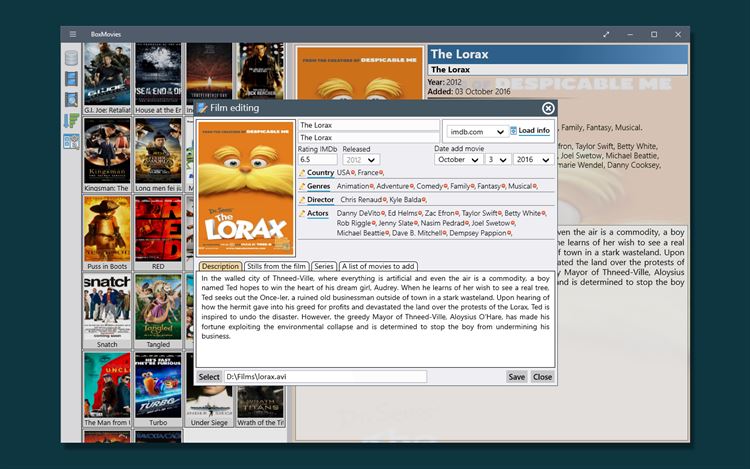Switch to the Description tab

221,266
